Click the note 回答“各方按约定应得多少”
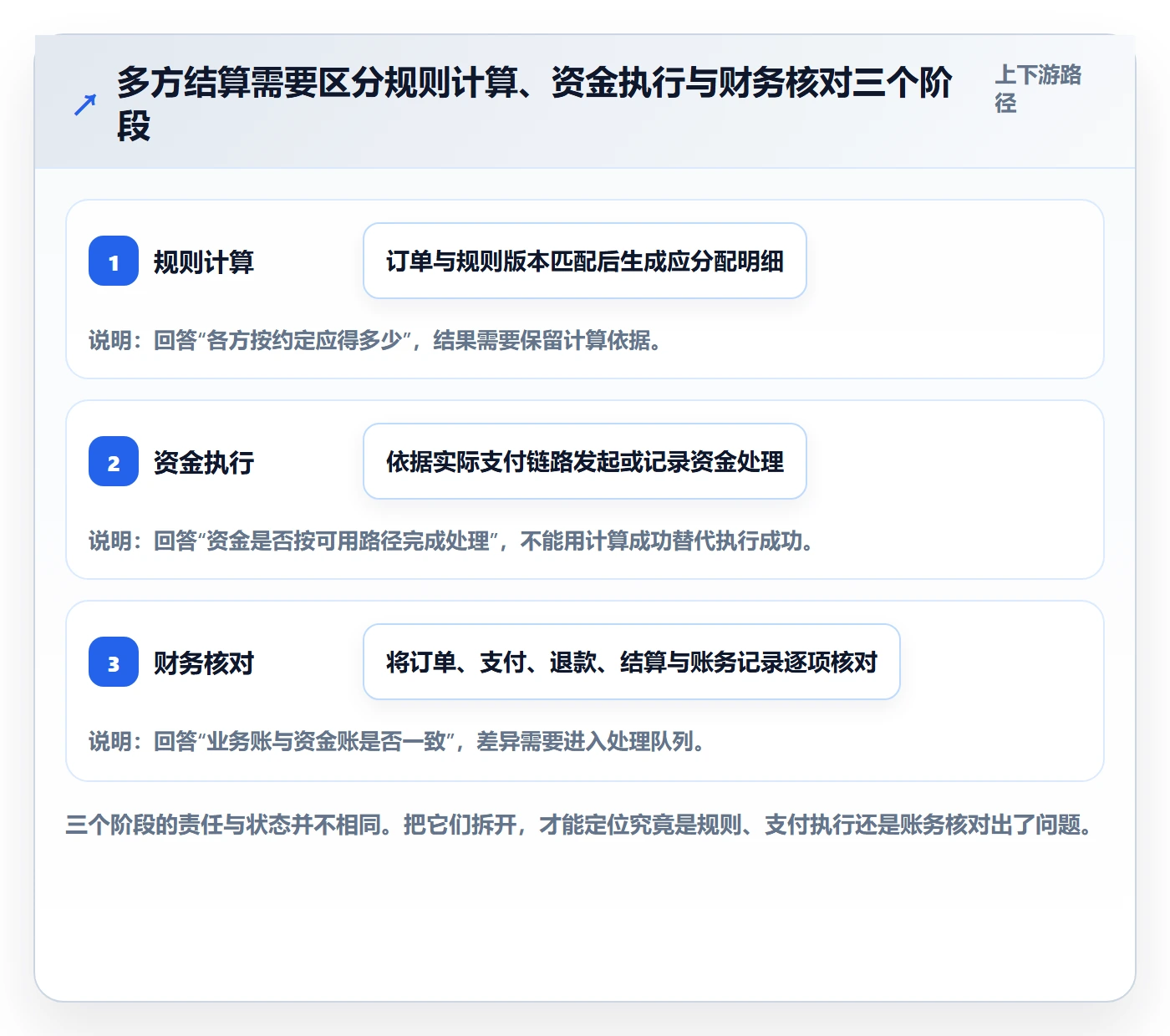The height and width of the screenshot is (1036, 1170). (x=285, y=341)
